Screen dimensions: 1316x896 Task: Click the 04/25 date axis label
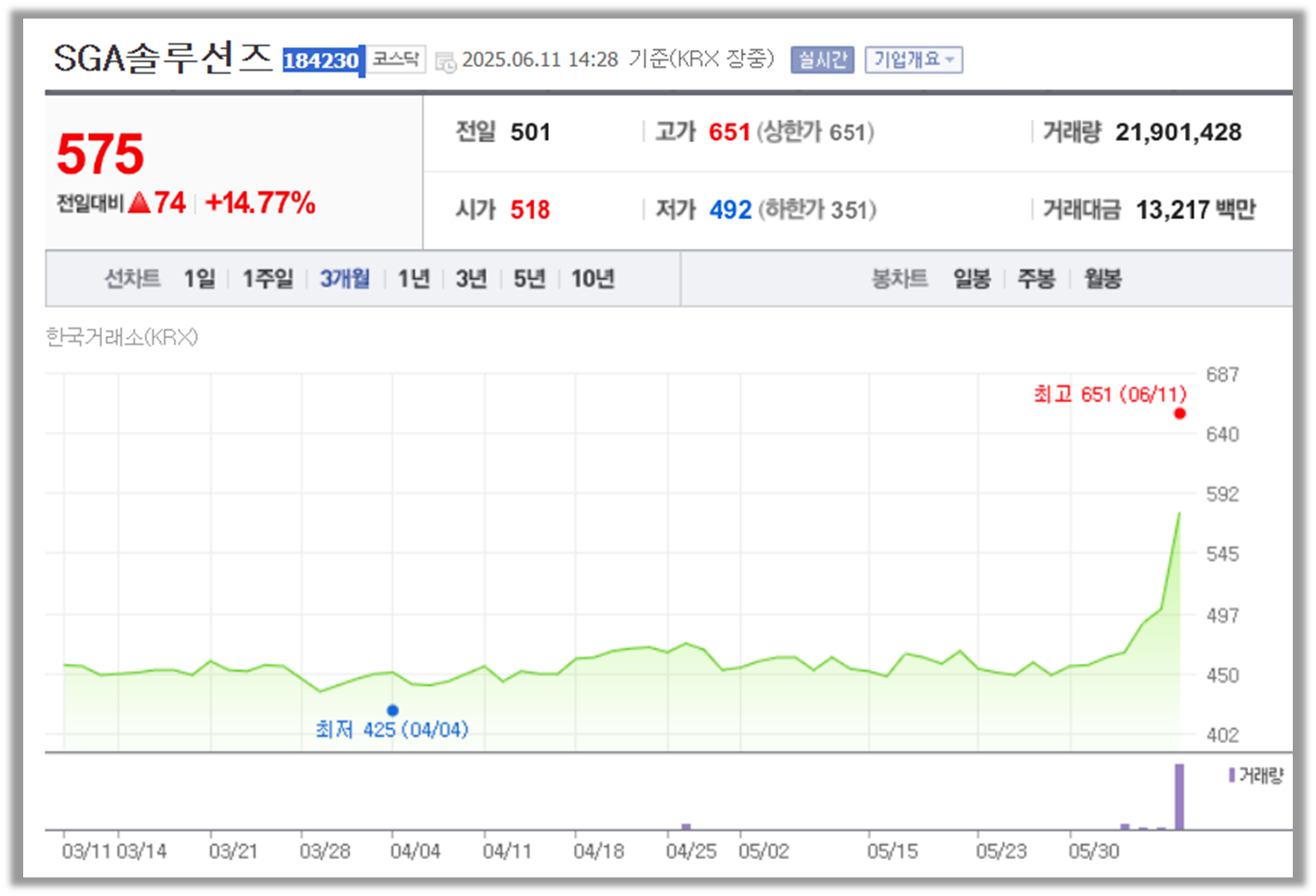691,851
